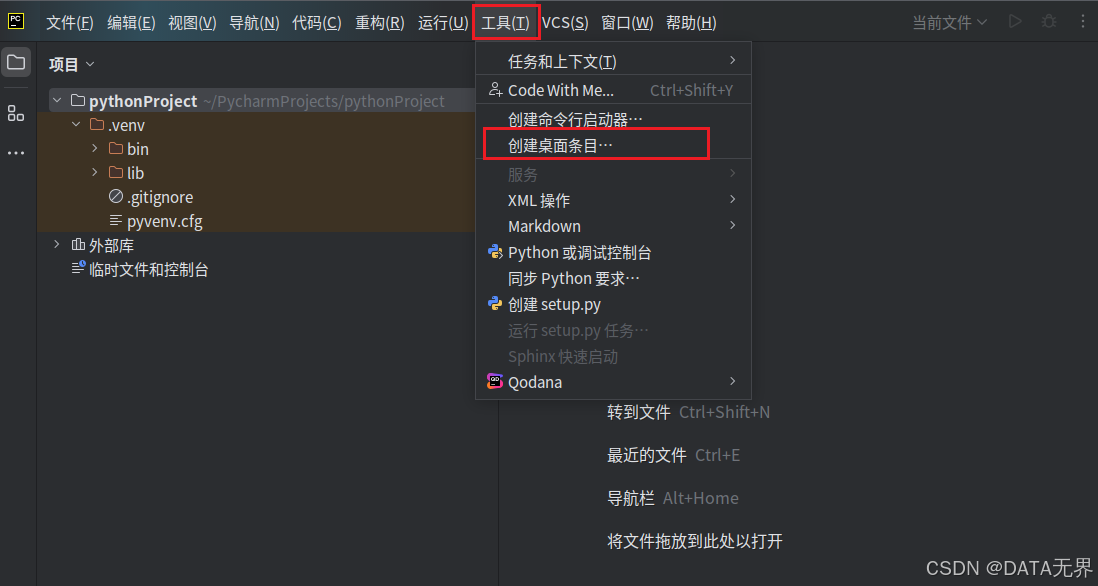The image size is (1098, 586).
Task: Expand the bin folder node
Action: [x=95, y=148]
